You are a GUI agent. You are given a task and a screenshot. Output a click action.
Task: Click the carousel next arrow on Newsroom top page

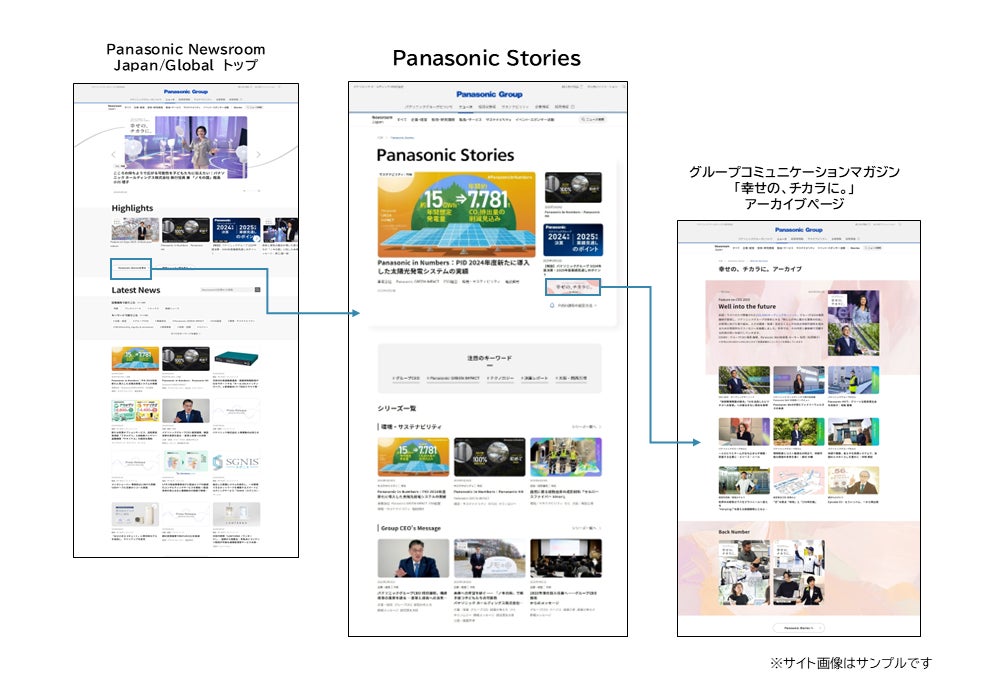tap(258, 154)
